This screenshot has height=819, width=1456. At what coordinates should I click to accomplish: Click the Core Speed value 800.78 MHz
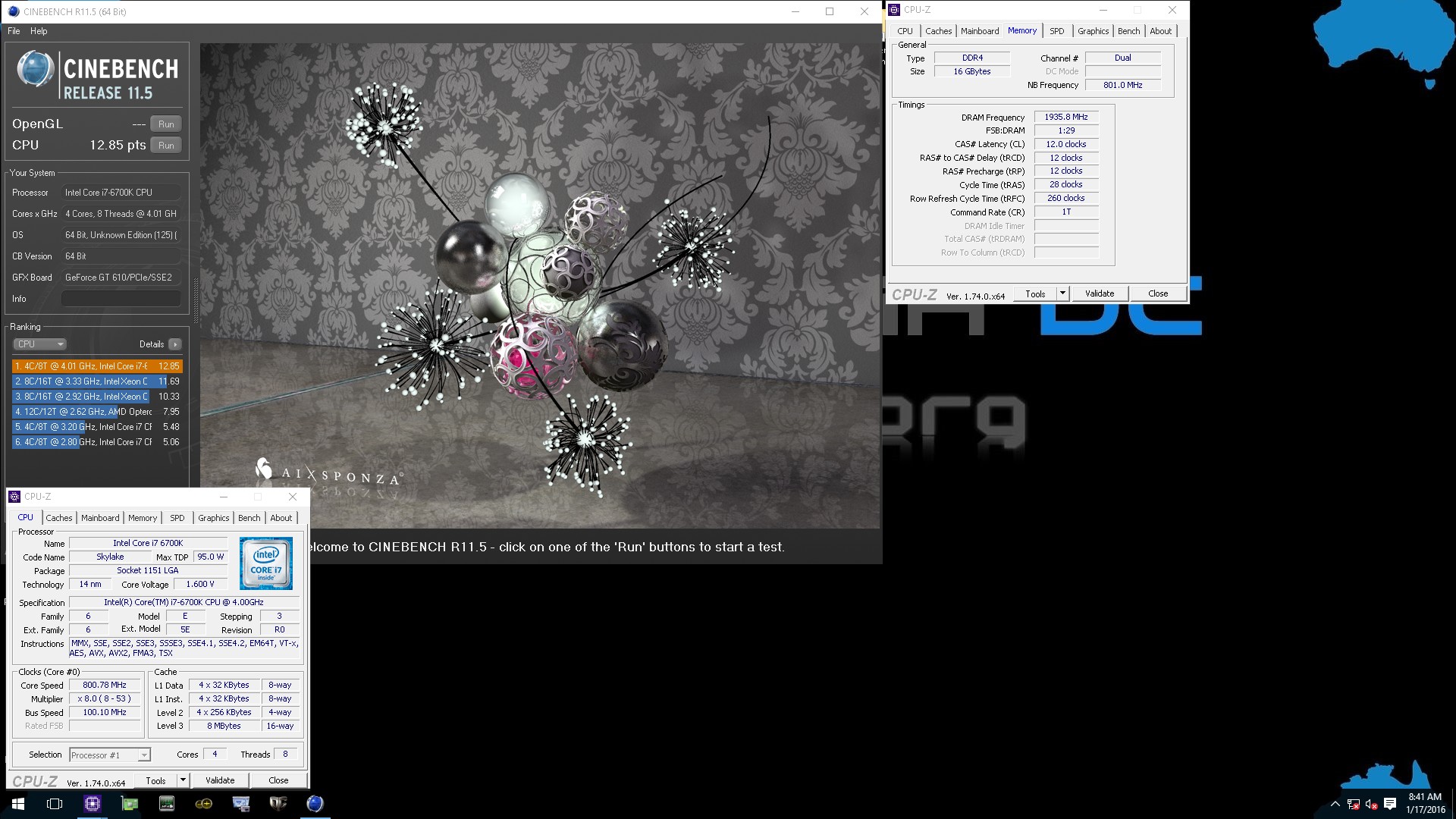pos(105,685)
